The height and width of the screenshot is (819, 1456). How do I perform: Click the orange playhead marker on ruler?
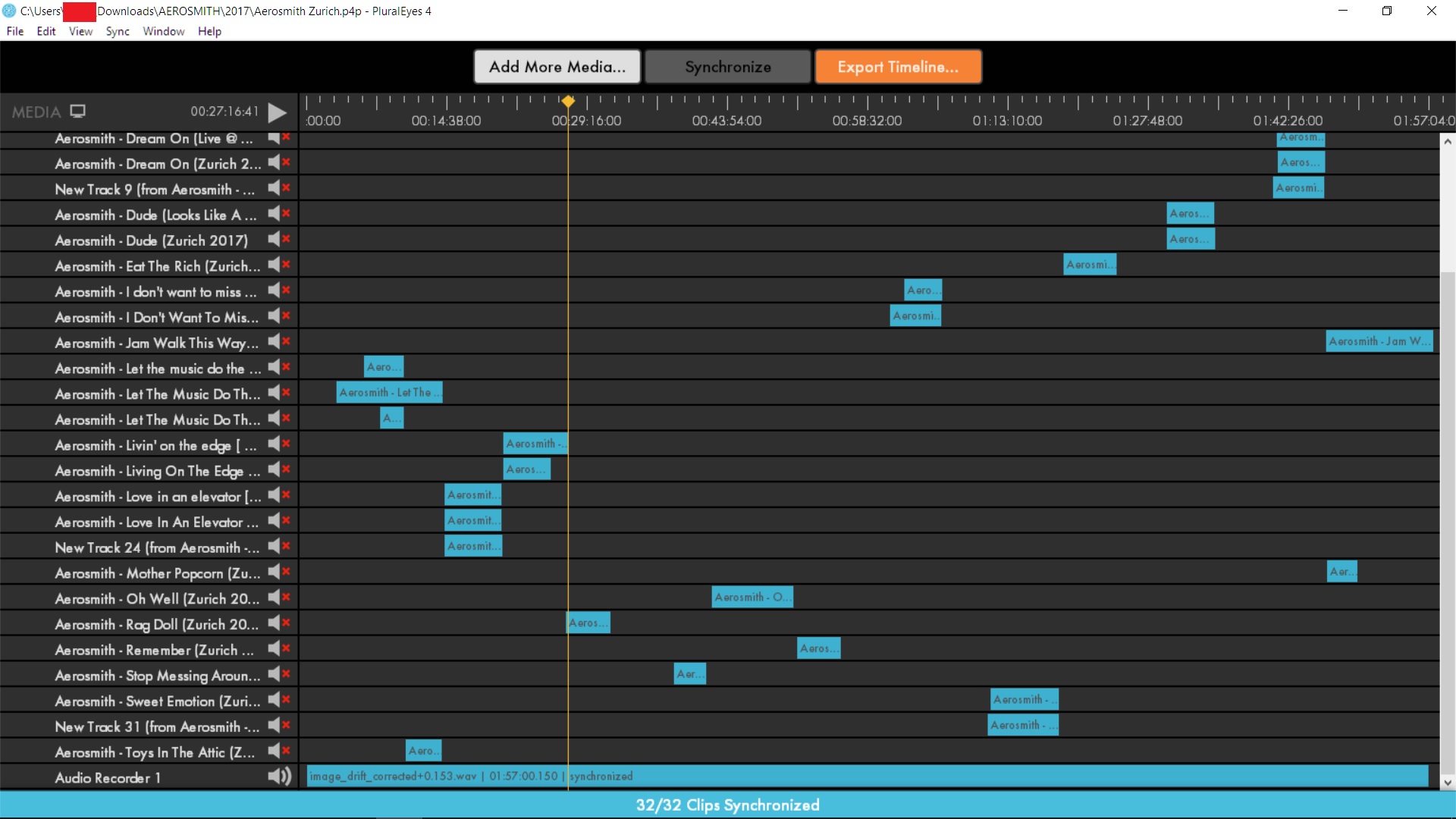tap(567, 101)
